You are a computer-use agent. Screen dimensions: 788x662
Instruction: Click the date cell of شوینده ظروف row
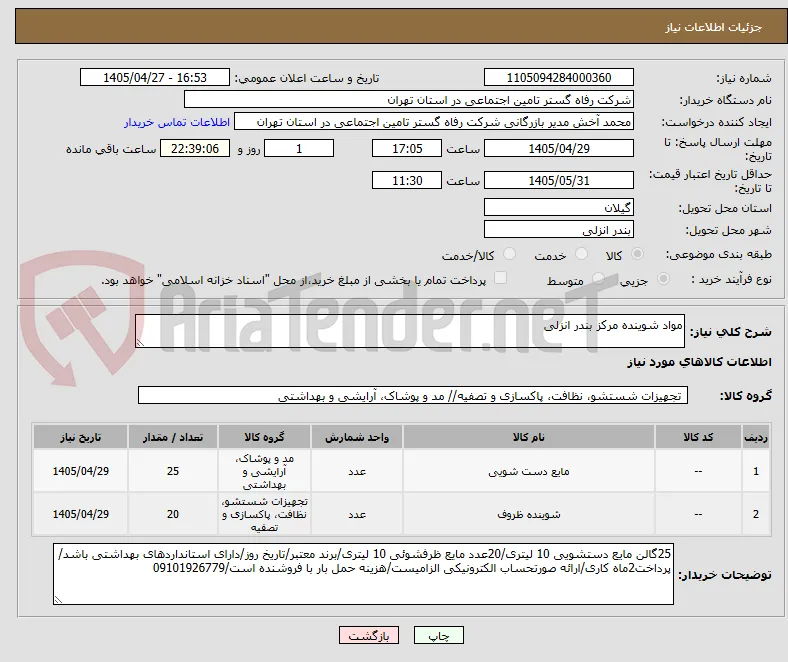[x=80, y=514]
